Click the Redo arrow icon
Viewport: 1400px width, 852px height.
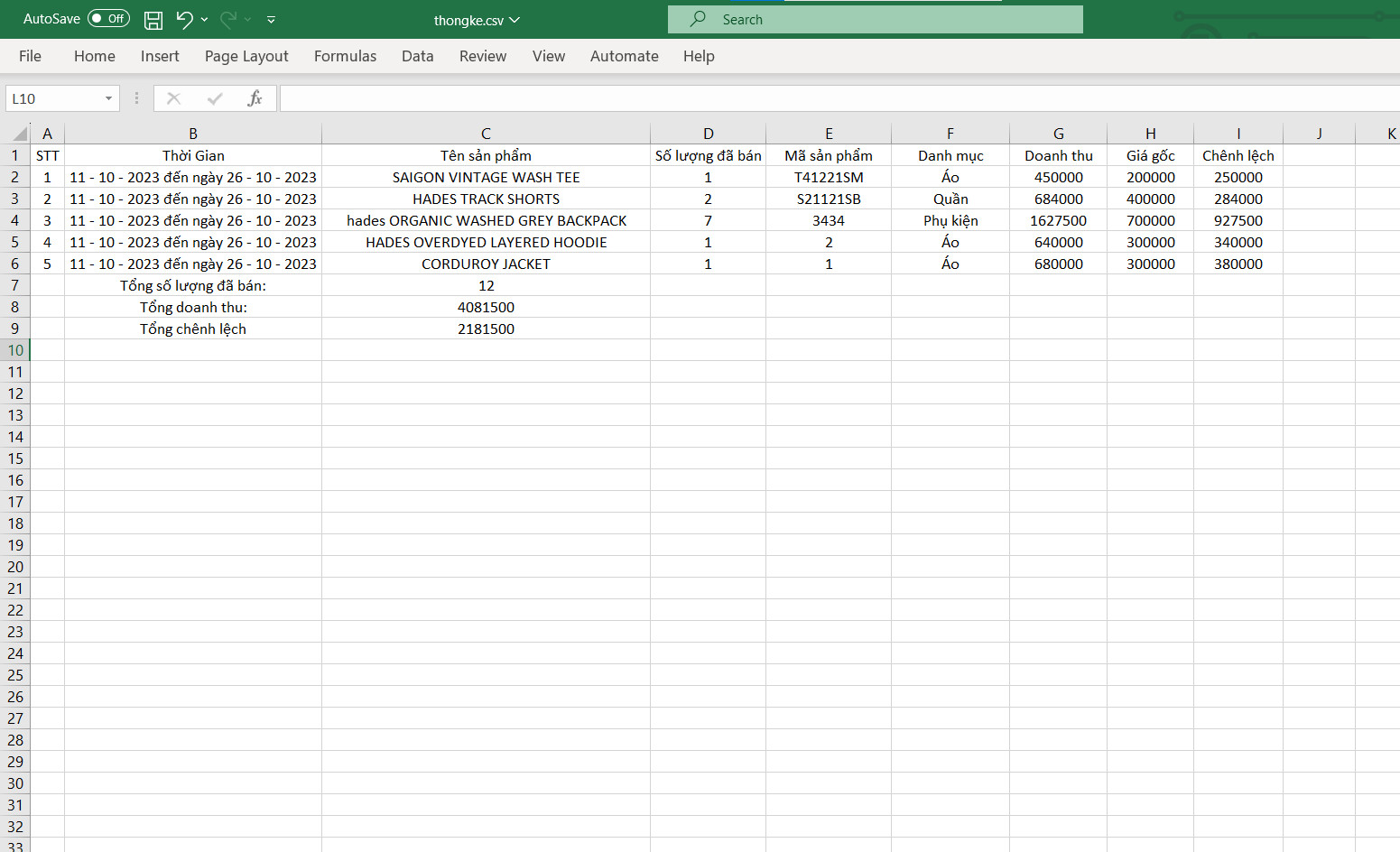pyautogui.click(x=228, y=19)
